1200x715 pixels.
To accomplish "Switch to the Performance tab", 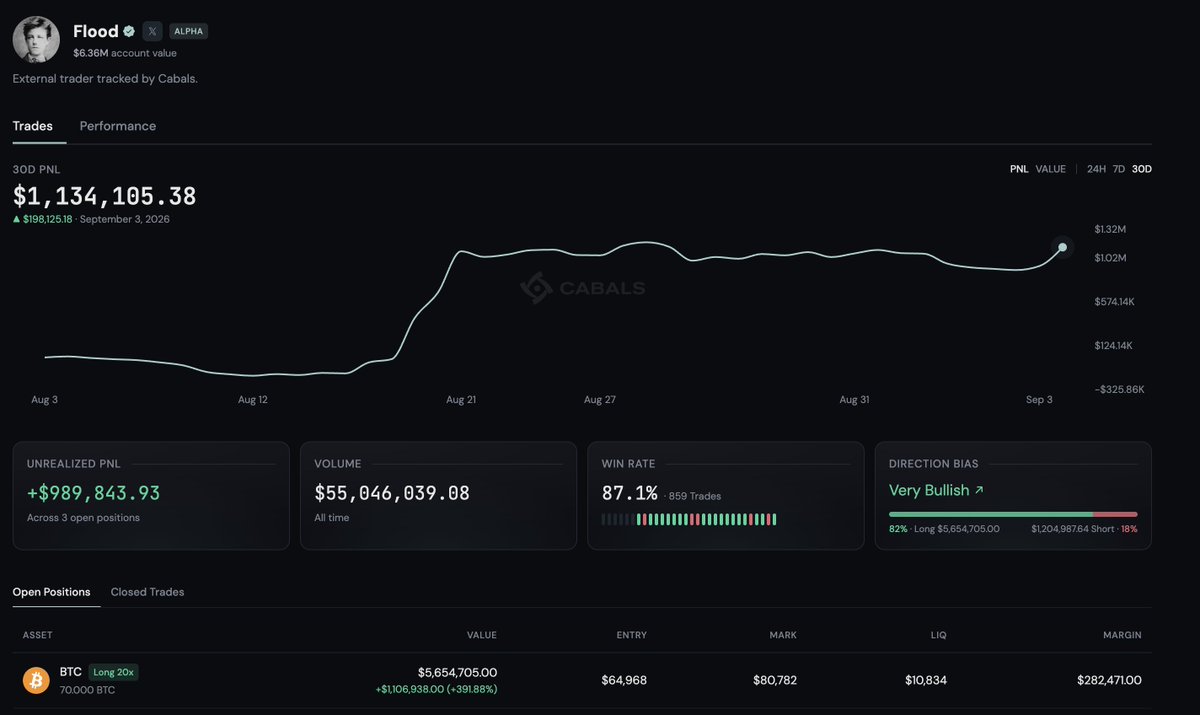I will pyautogui.click(x=118, y=126).
